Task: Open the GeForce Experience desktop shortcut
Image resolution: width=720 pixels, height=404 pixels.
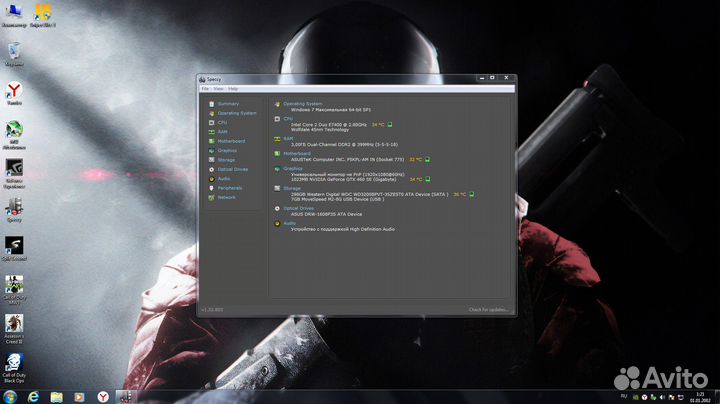Action: point(14,174)
